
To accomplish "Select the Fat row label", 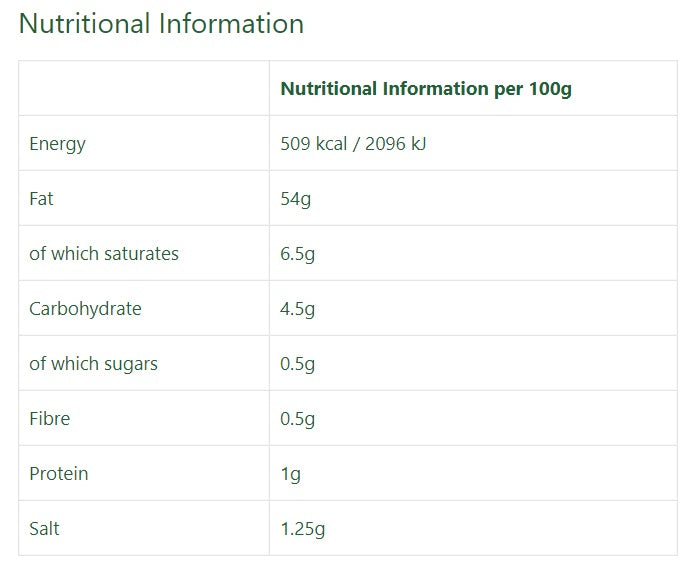I will pos(42,199).
